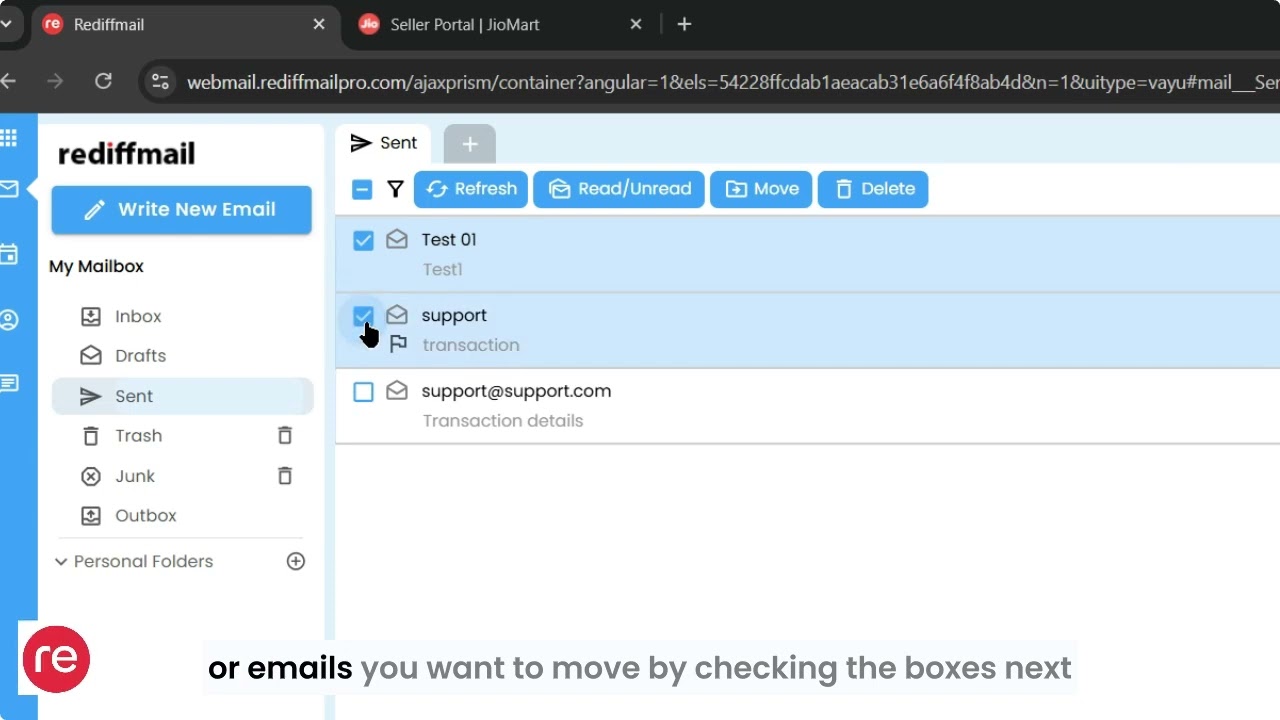Switch to Rediffmail browser tab

click(x=185, y=24)
